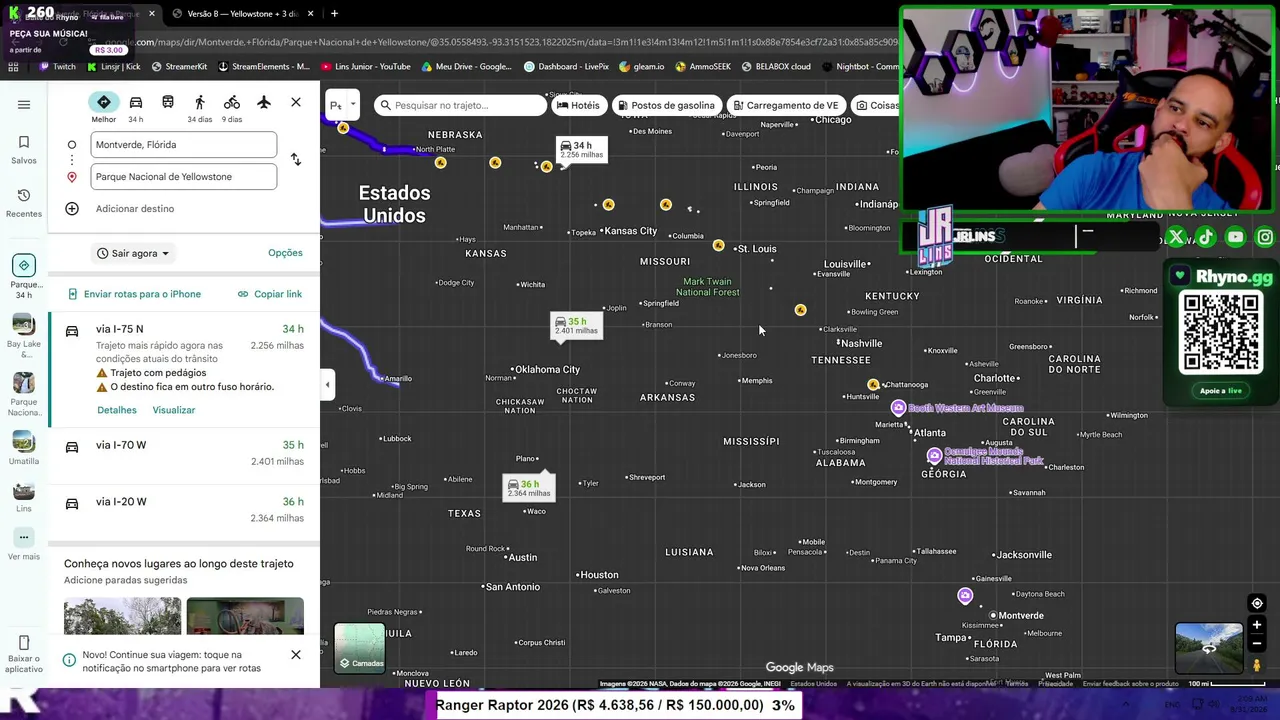Screen dimensions: 1280x720
Task: Zoom in on the map
Action: (1257, 626)
